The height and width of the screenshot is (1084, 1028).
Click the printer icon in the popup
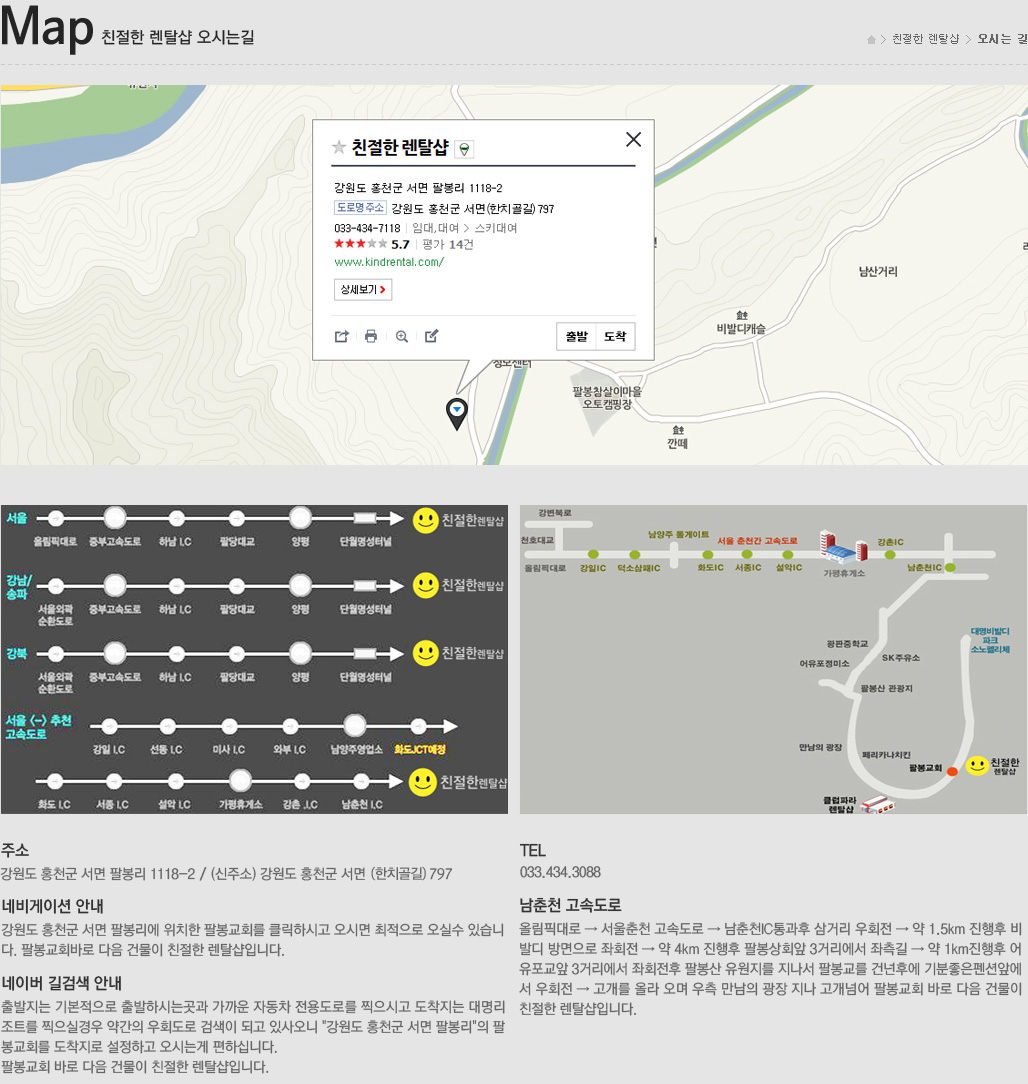371,337
